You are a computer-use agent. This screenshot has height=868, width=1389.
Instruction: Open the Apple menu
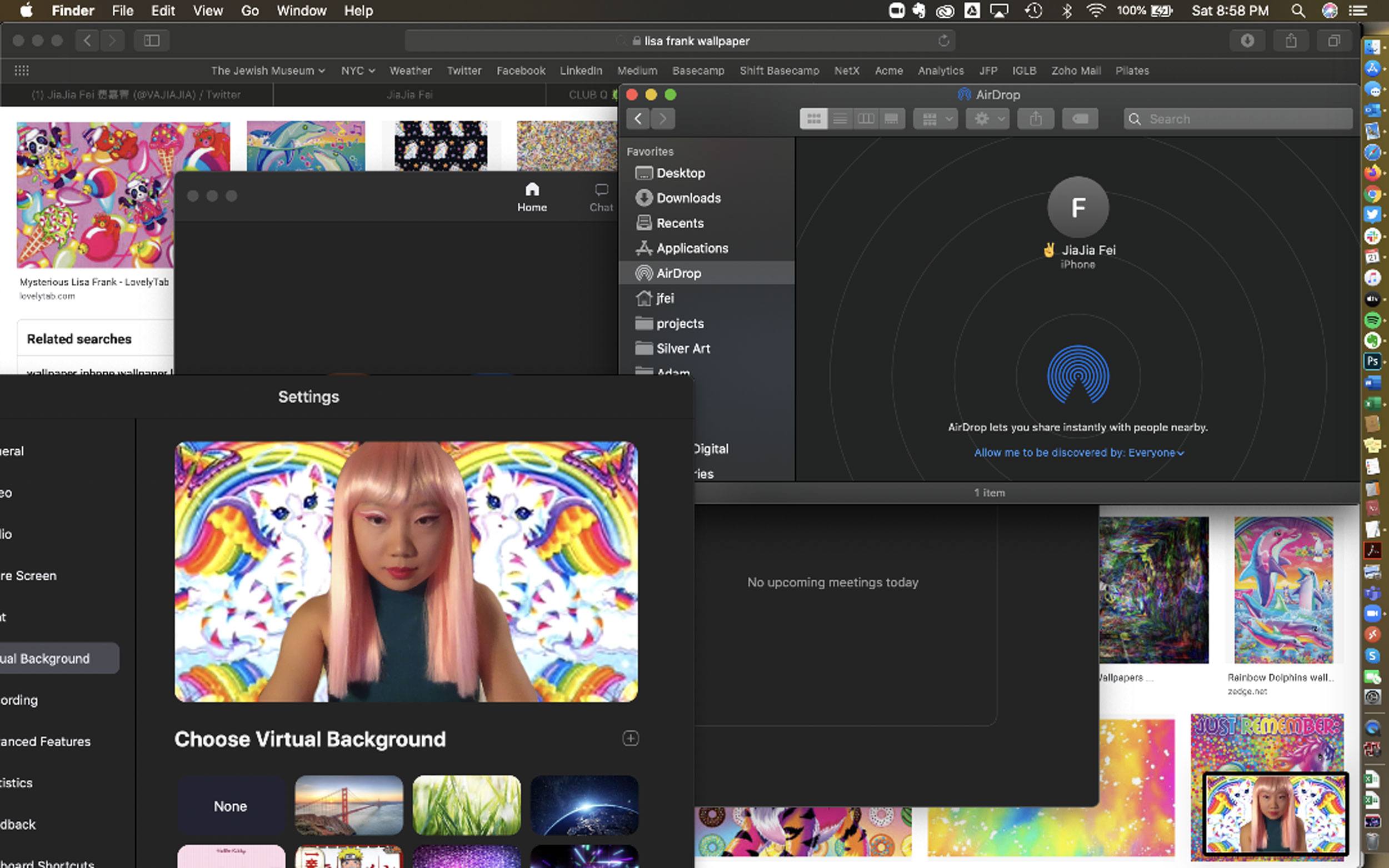[x=26, y=11]
